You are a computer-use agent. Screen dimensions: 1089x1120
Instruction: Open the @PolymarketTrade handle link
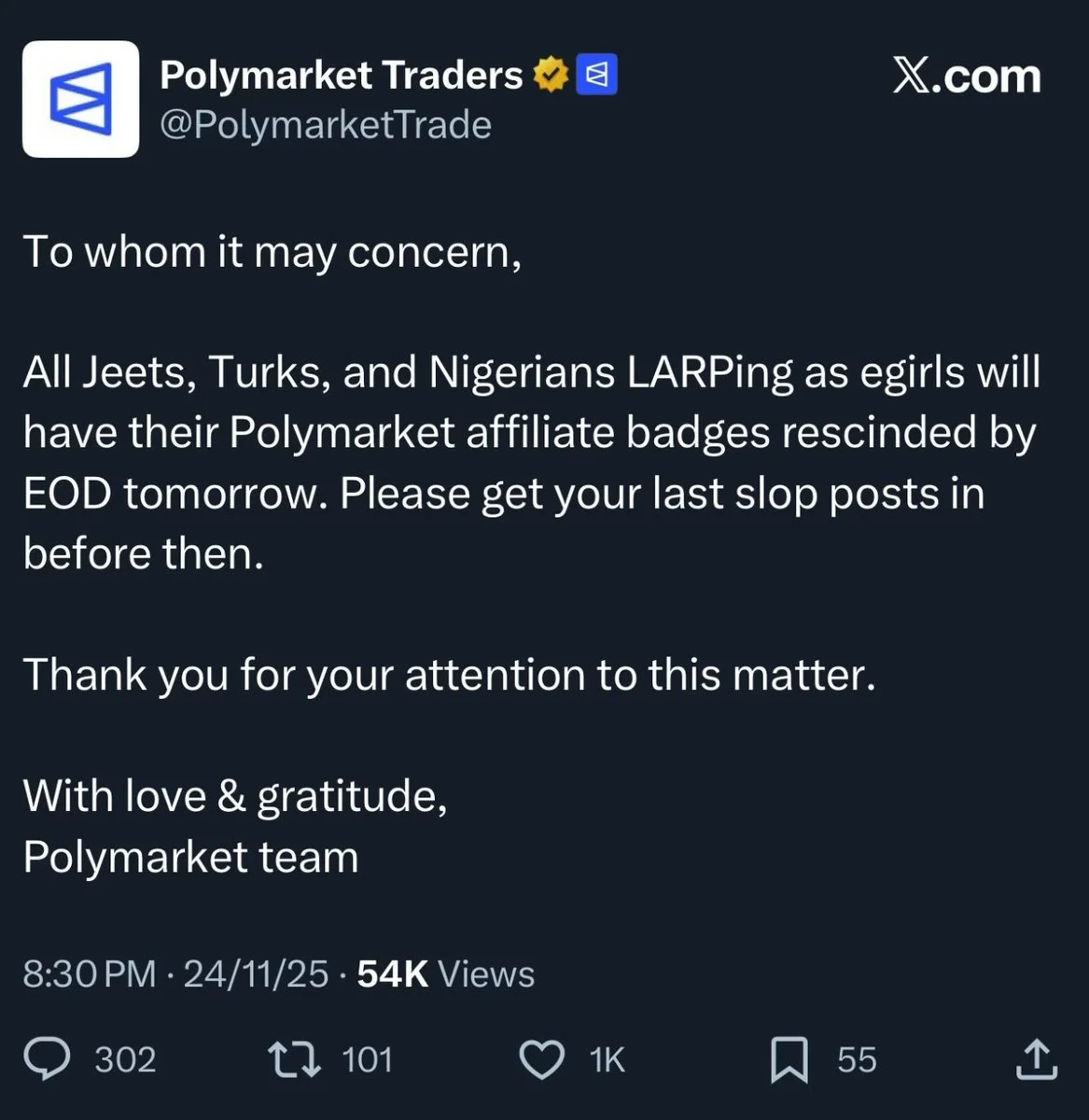326,125
